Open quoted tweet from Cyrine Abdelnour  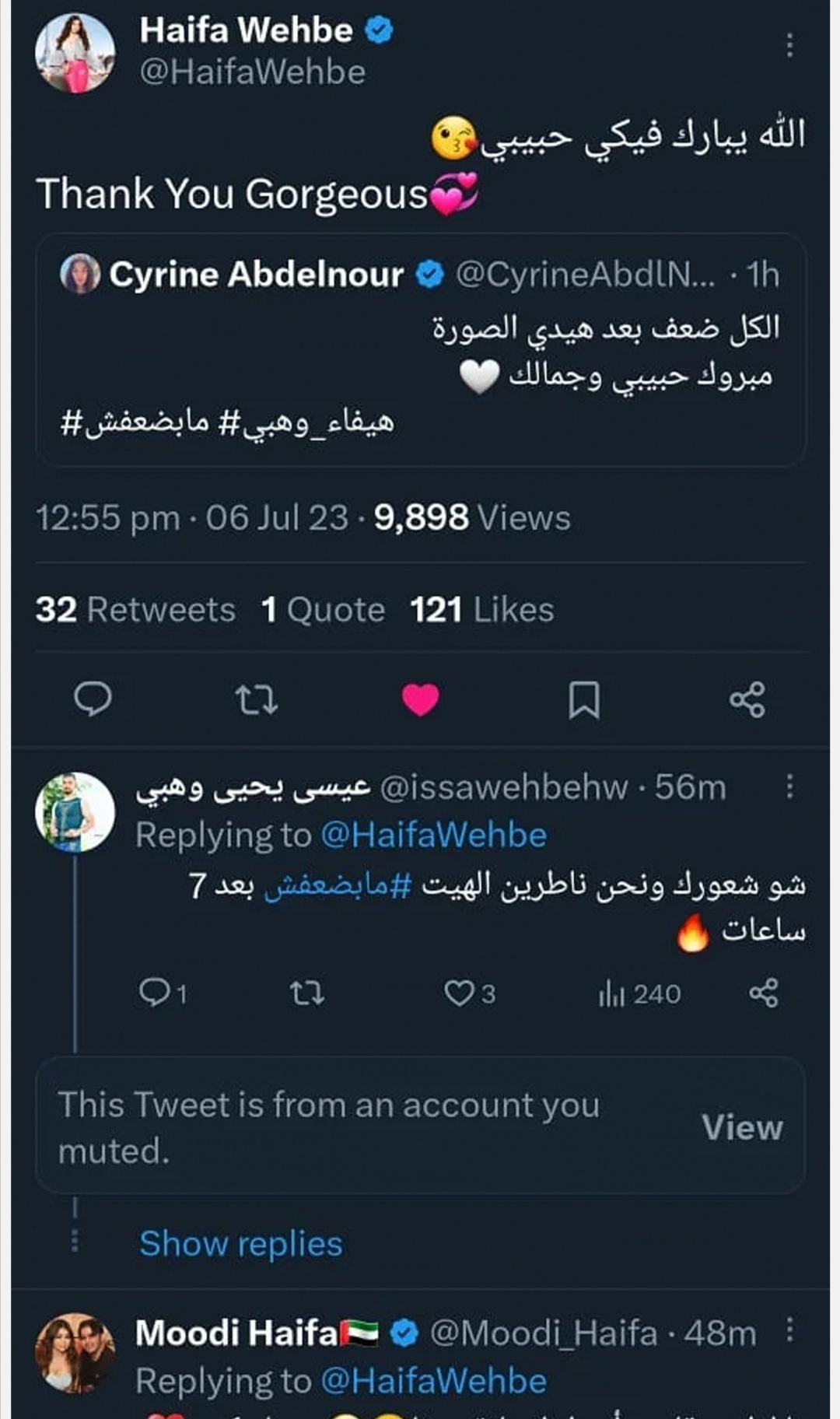pyautogui.click(x=420, y=350)
